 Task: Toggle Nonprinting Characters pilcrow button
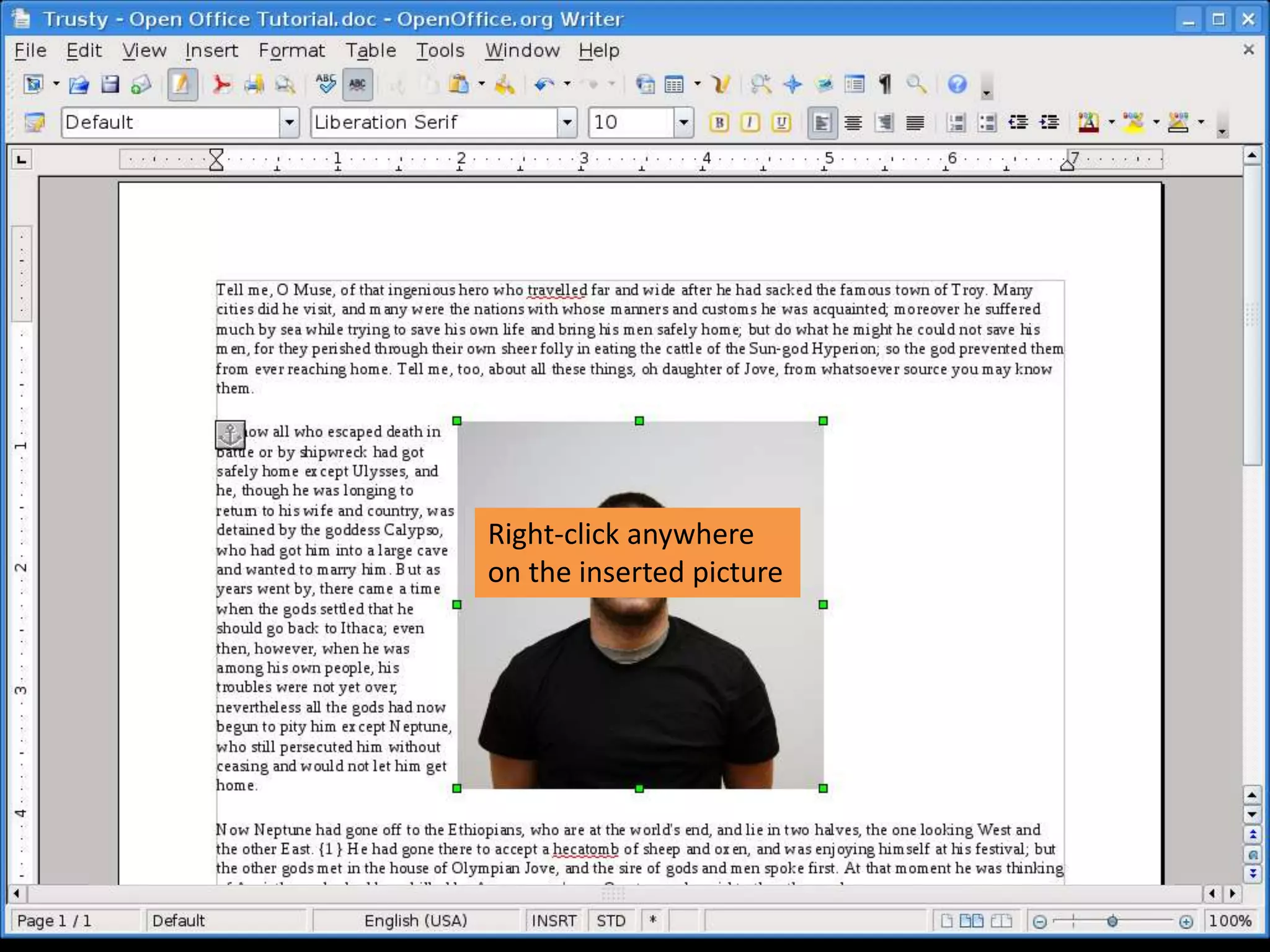coord(886,84)
